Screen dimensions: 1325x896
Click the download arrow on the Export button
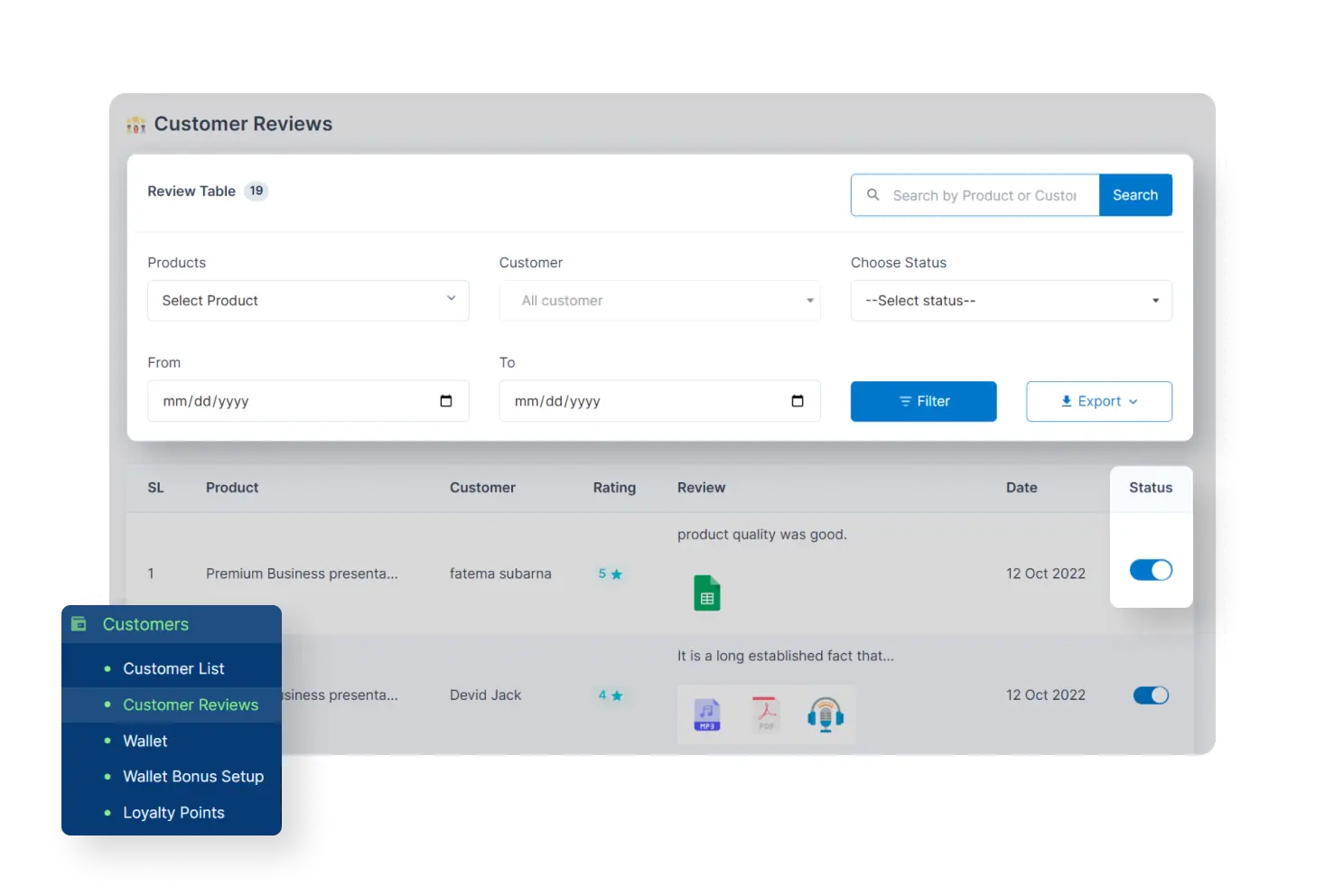pyautogui.click(x=1066, y=401)
